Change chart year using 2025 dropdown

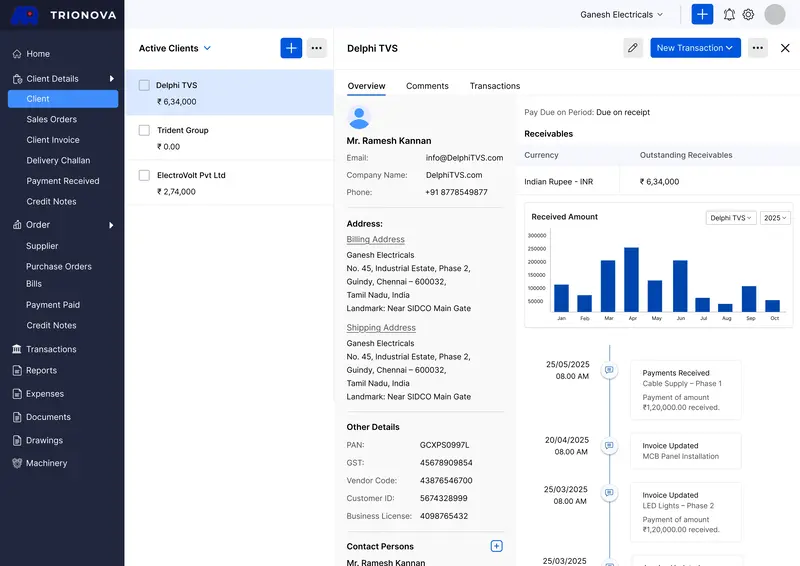[x=775, y=217]
